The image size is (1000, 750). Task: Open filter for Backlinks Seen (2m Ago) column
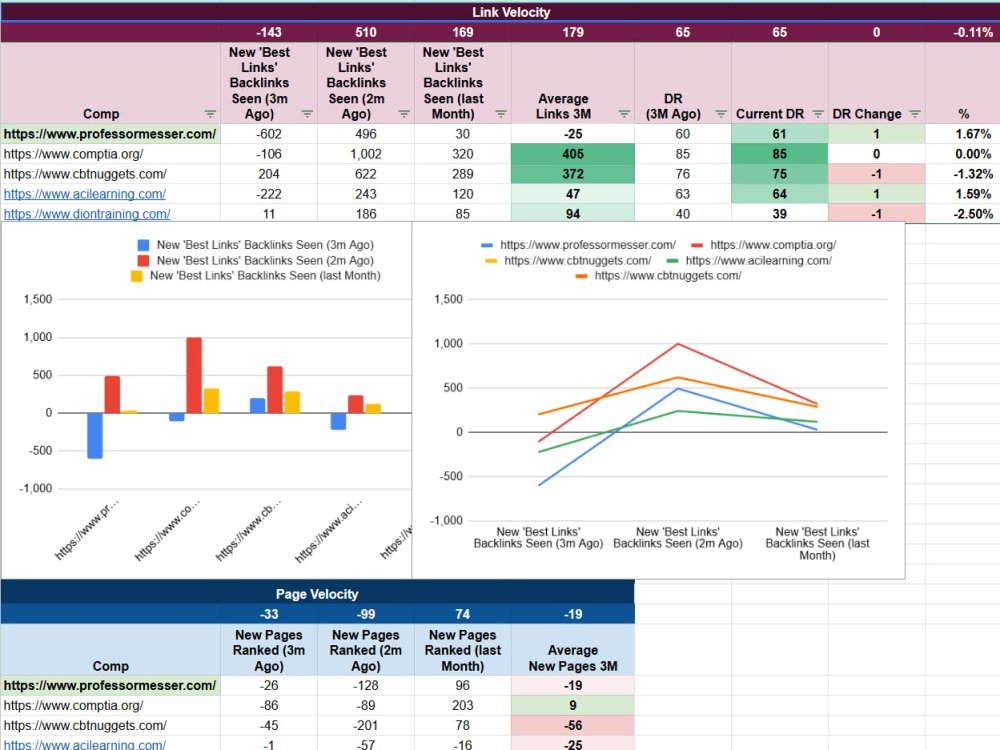coord(404,114)
